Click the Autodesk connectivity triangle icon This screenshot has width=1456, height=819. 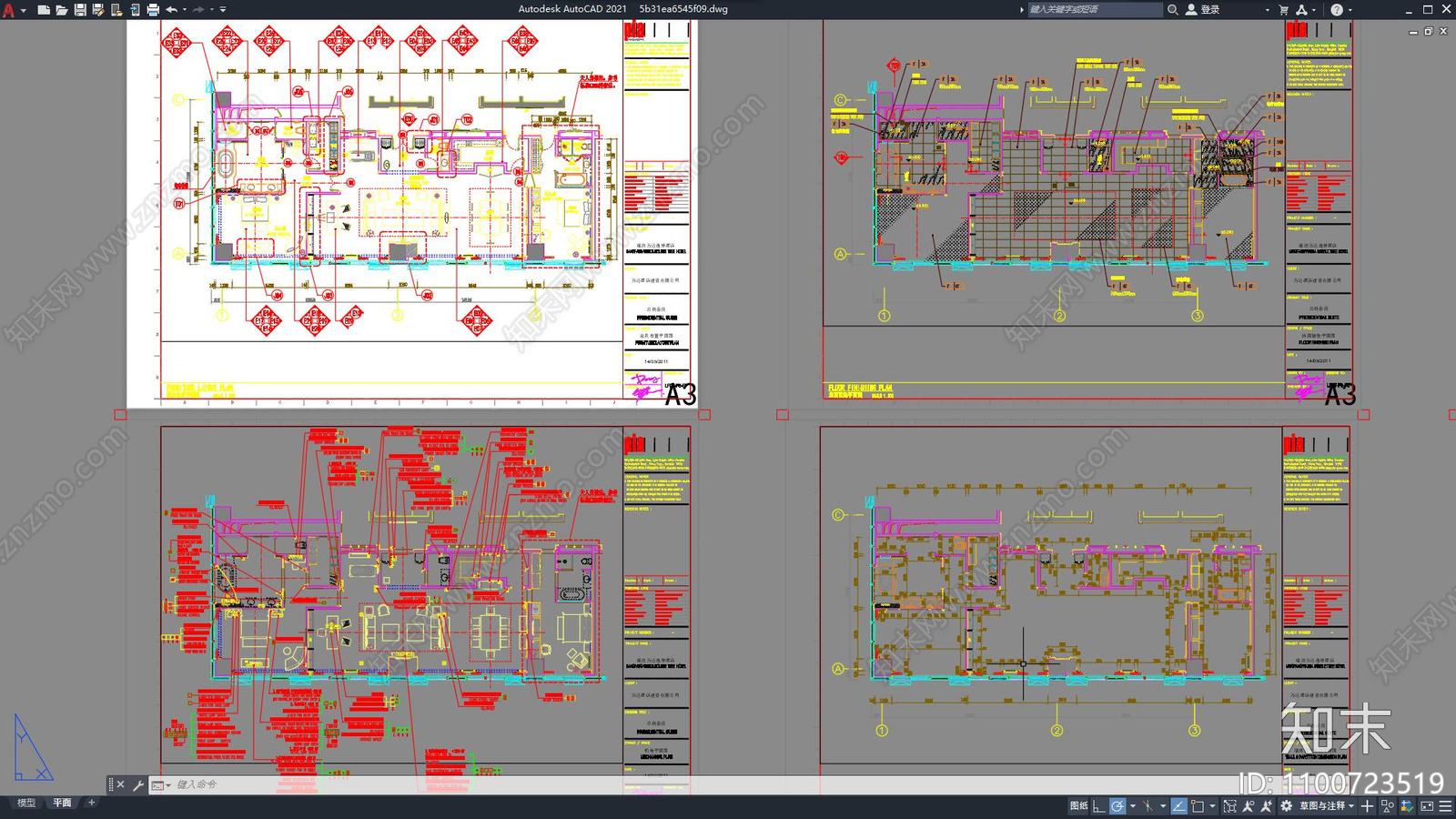coord(1301,9)
